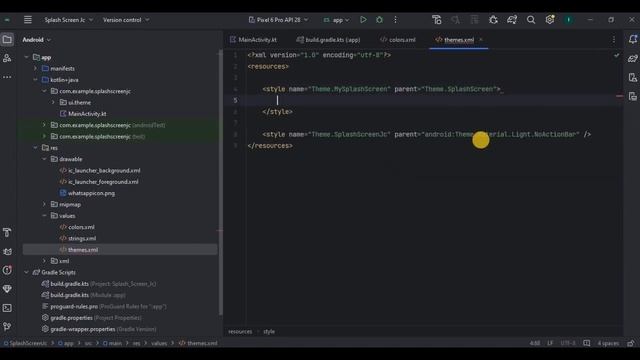Sync project with Gradle files
This screenshot has width=640, height=360.
click(x=512, y=20)
